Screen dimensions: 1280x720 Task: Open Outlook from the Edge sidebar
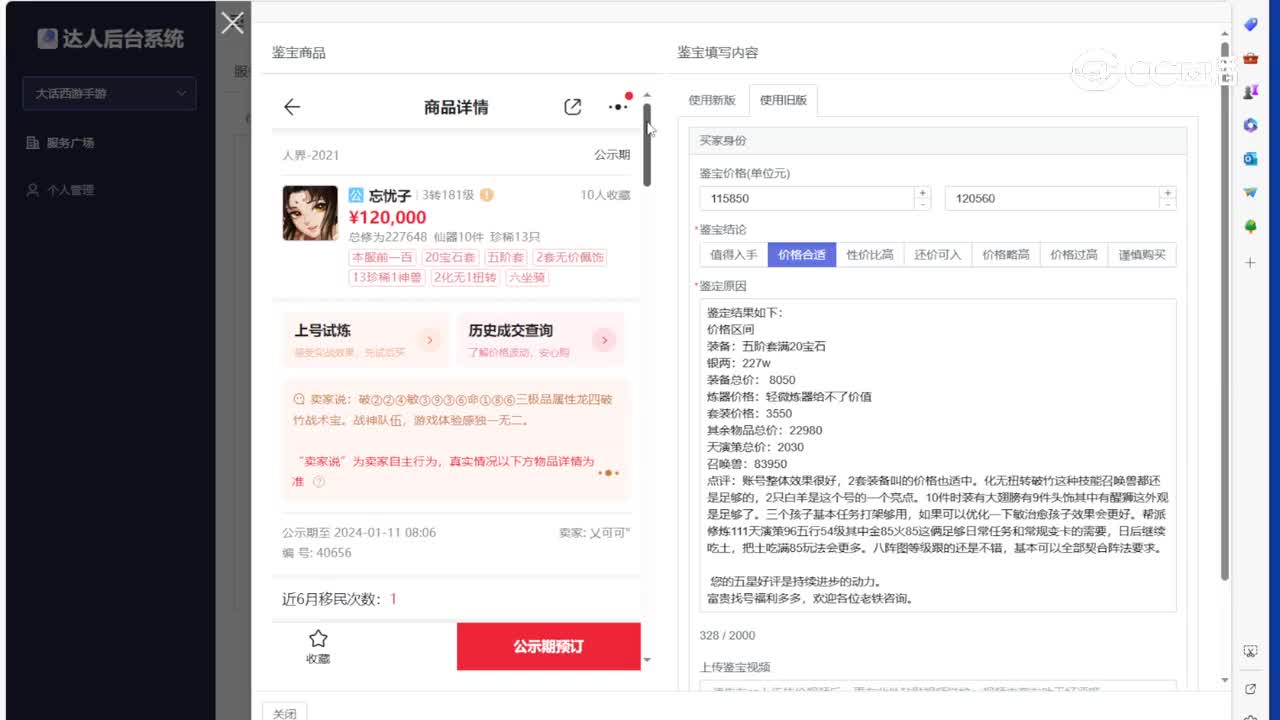pos(1250,158)
